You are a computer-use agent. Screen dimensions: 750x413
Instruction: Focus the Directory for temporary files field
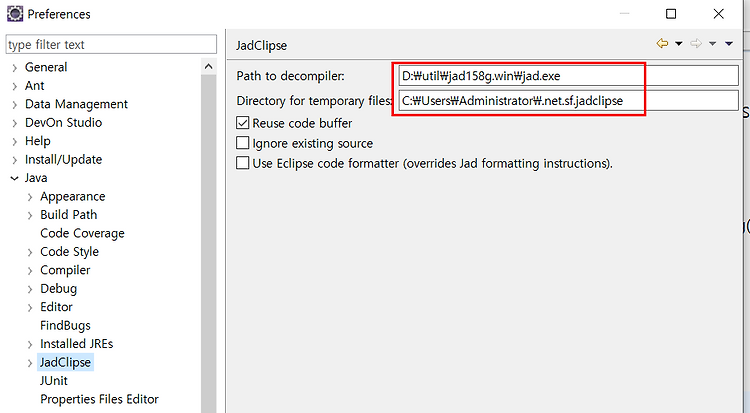click(568, 100)
